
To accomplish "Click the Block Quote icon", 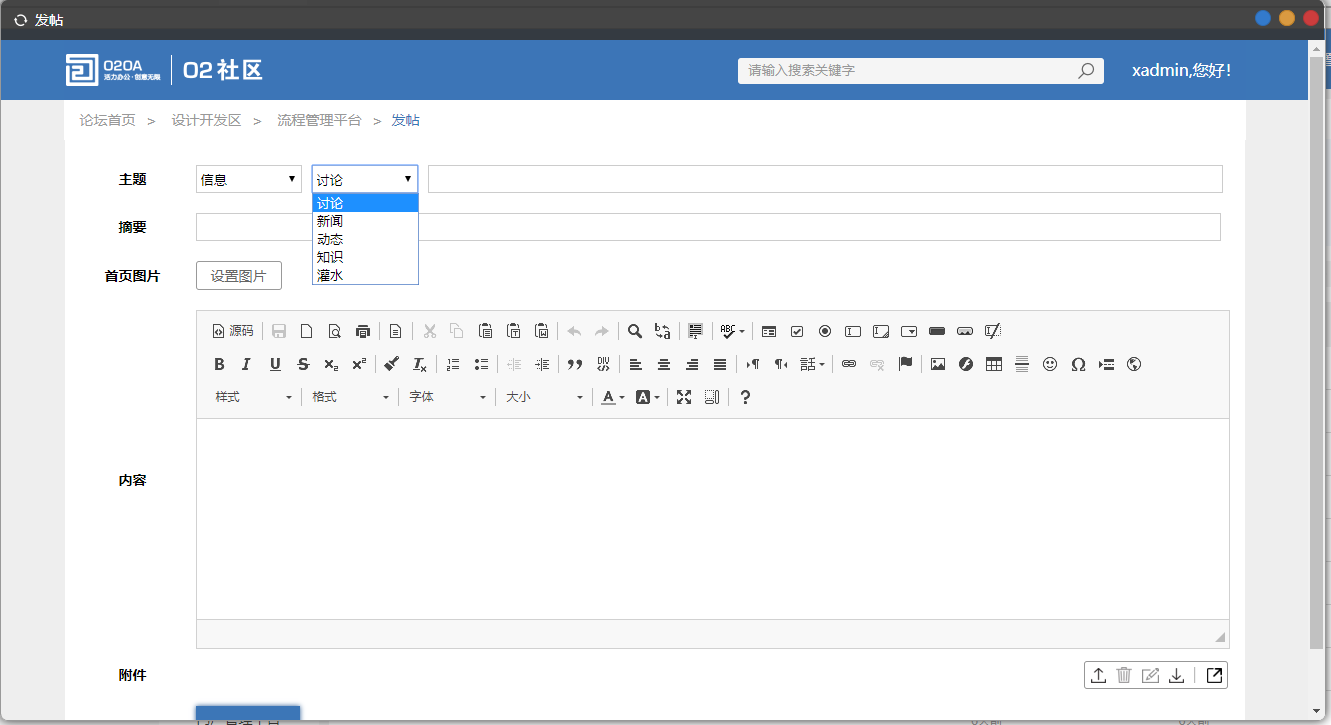I will (575, 364).
